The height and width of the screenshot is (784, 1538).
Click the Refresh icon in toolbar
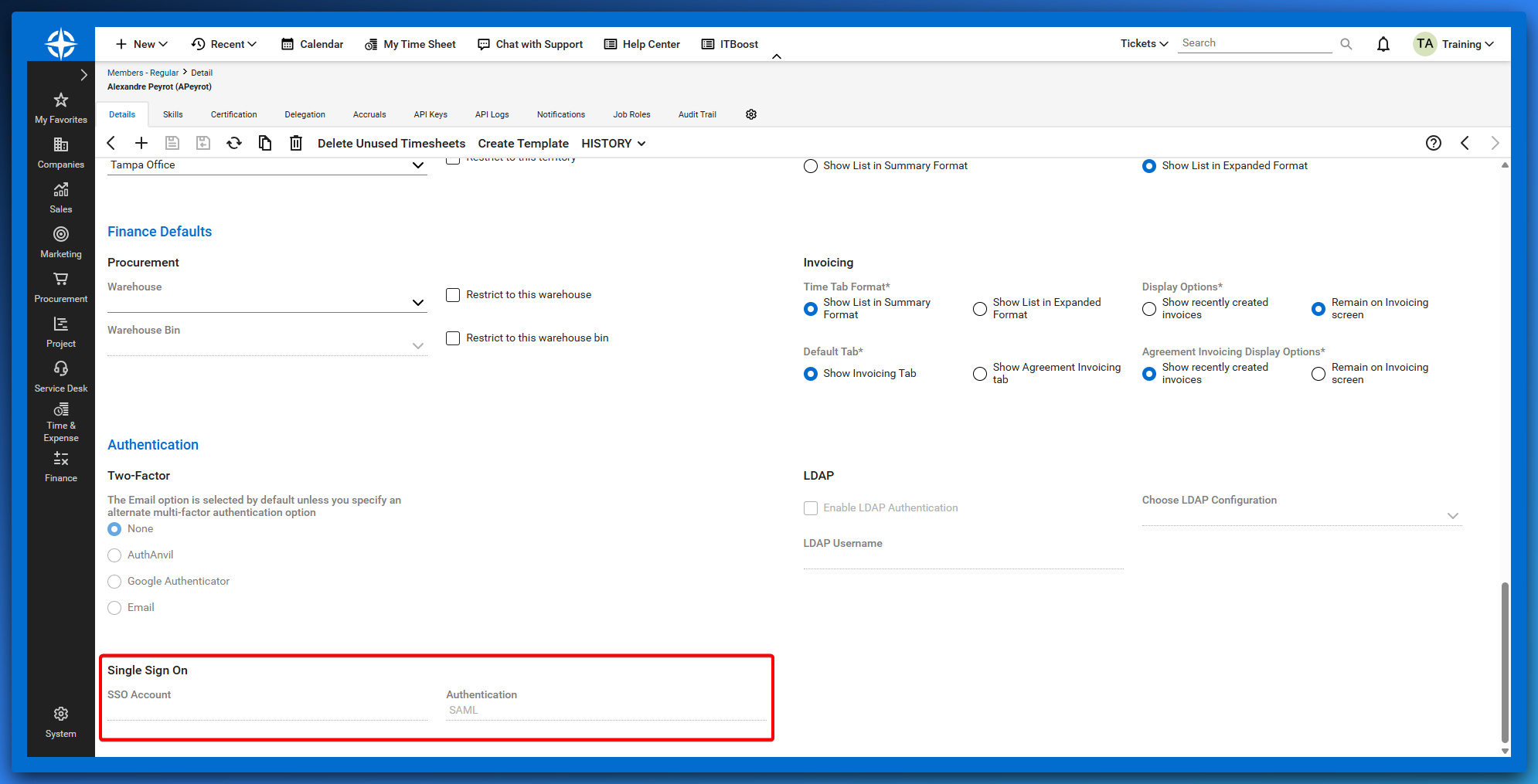pyautogui.click(x=234, y=143)
